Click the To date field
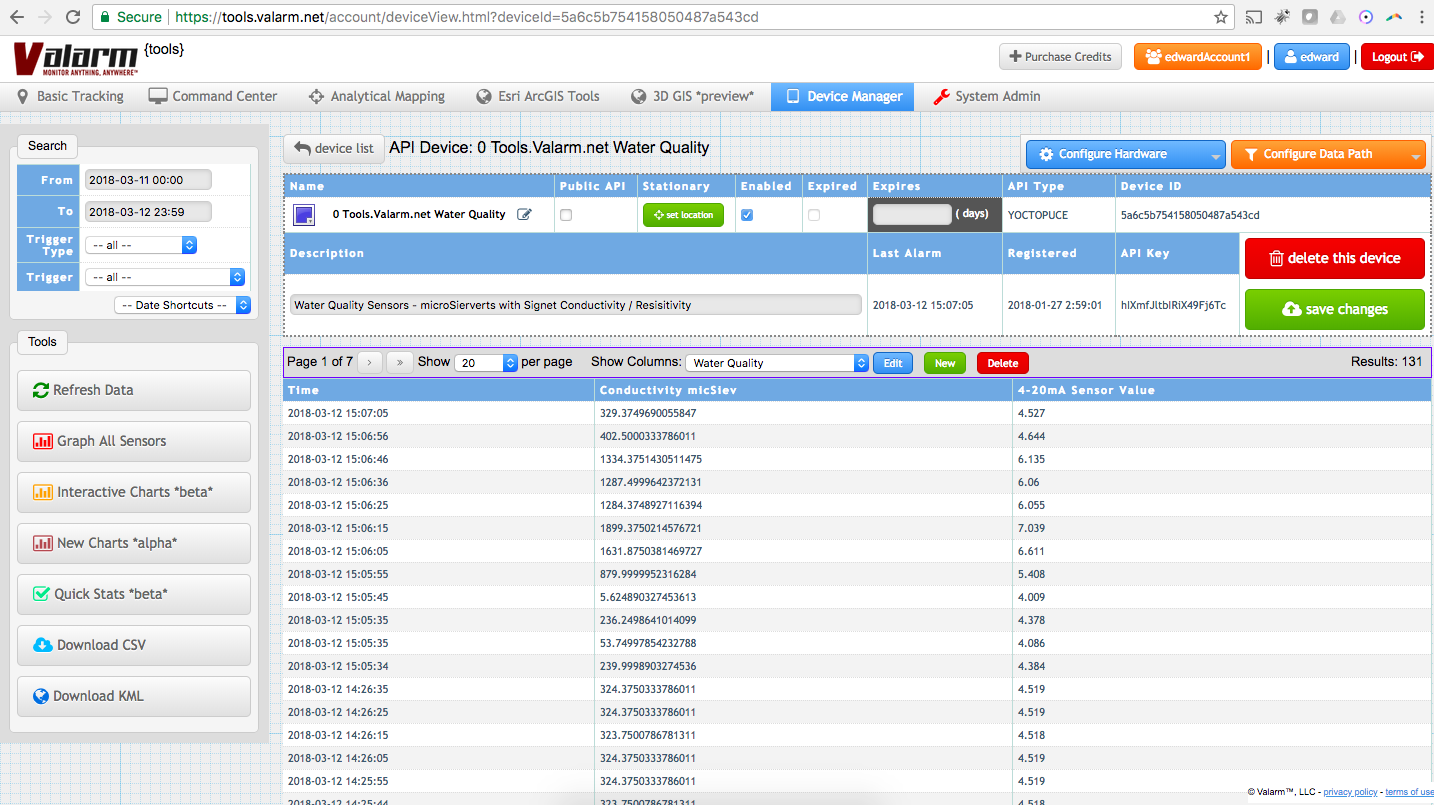This screenshot has height=805, width=1434. click(x=148, y=211)
